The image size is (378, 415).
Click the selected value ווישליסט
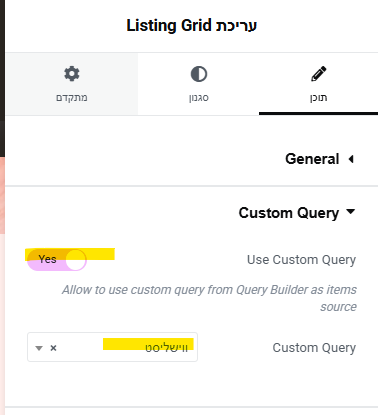(x=167, y=348)
